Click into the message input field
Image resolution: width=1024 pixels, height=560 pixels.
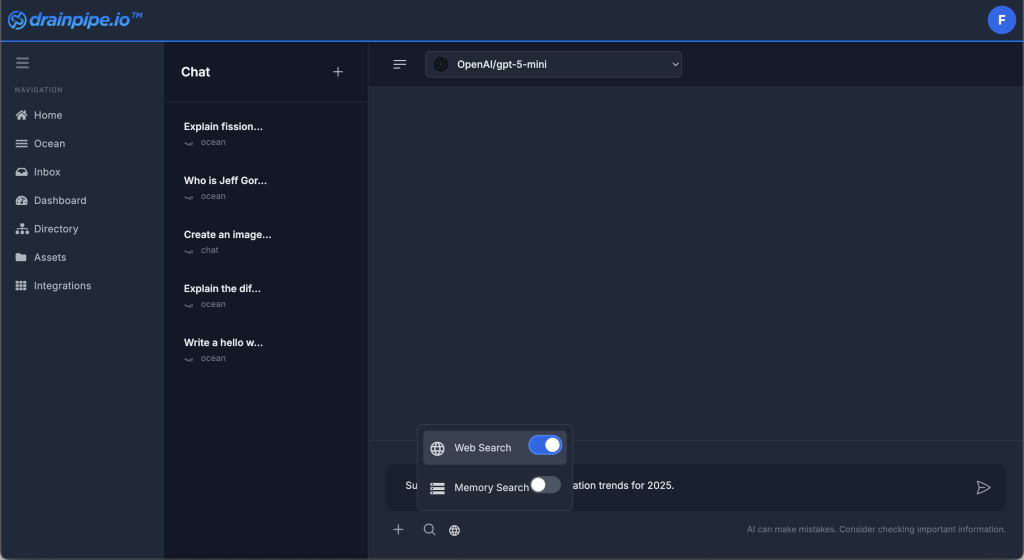780,486
